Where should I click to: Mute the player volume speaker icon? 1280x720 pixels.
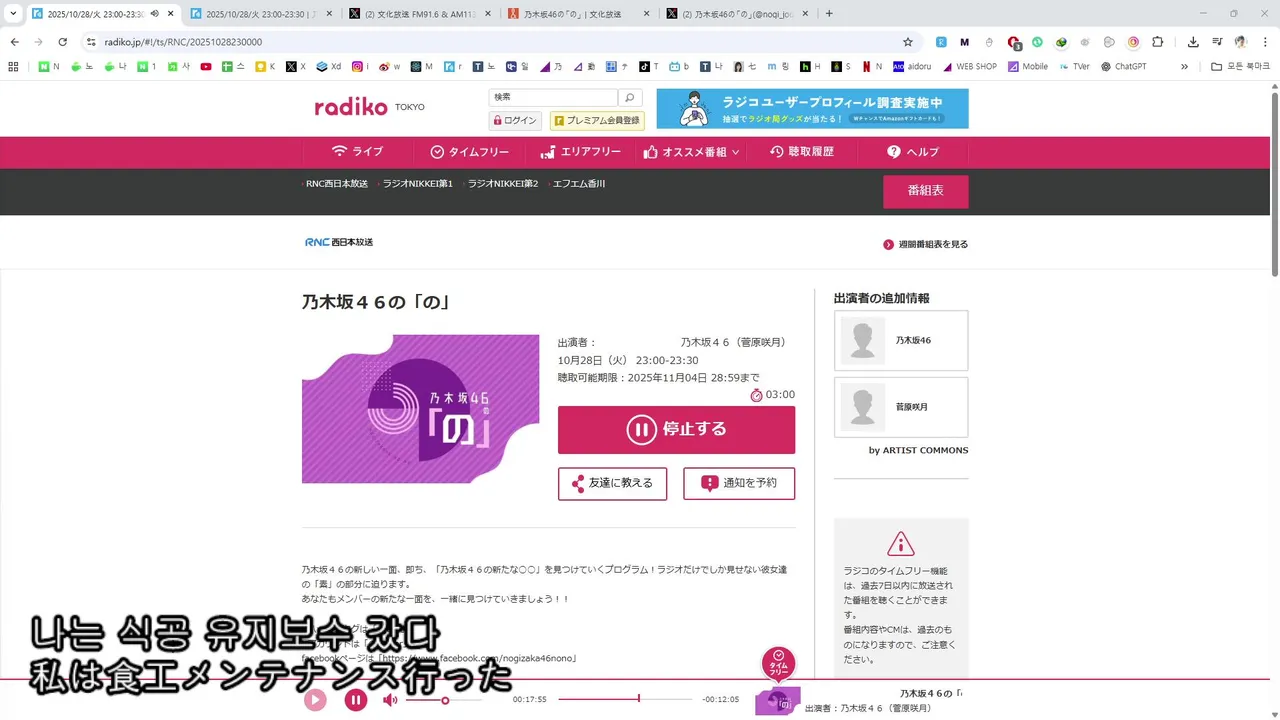[x=390, y=700]
